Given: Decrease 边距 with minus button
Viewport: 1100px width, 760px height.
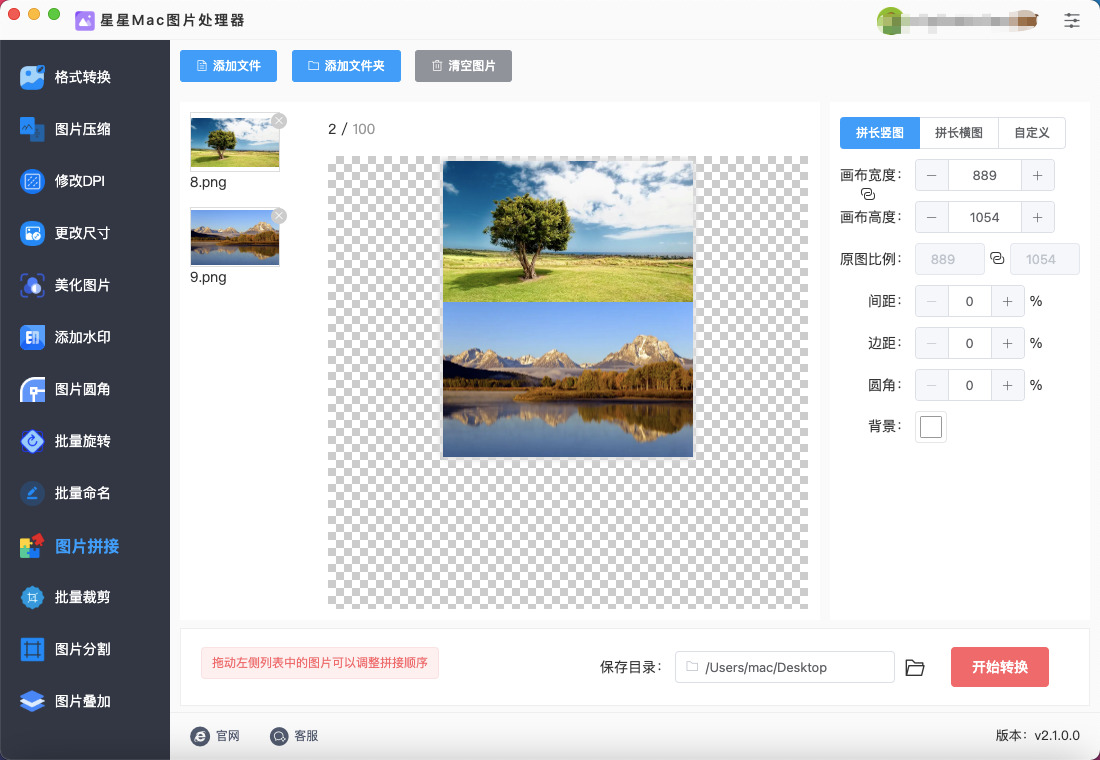Looking at the screenshot, I should pyautogui.click(x=932, y=343).
